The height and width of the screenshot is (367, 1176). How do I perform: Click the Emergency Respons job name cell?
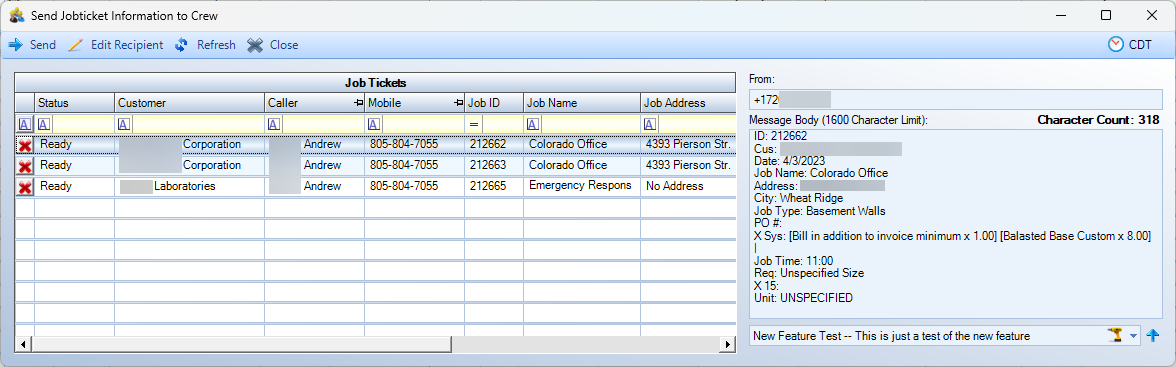(x=582, y=185)
